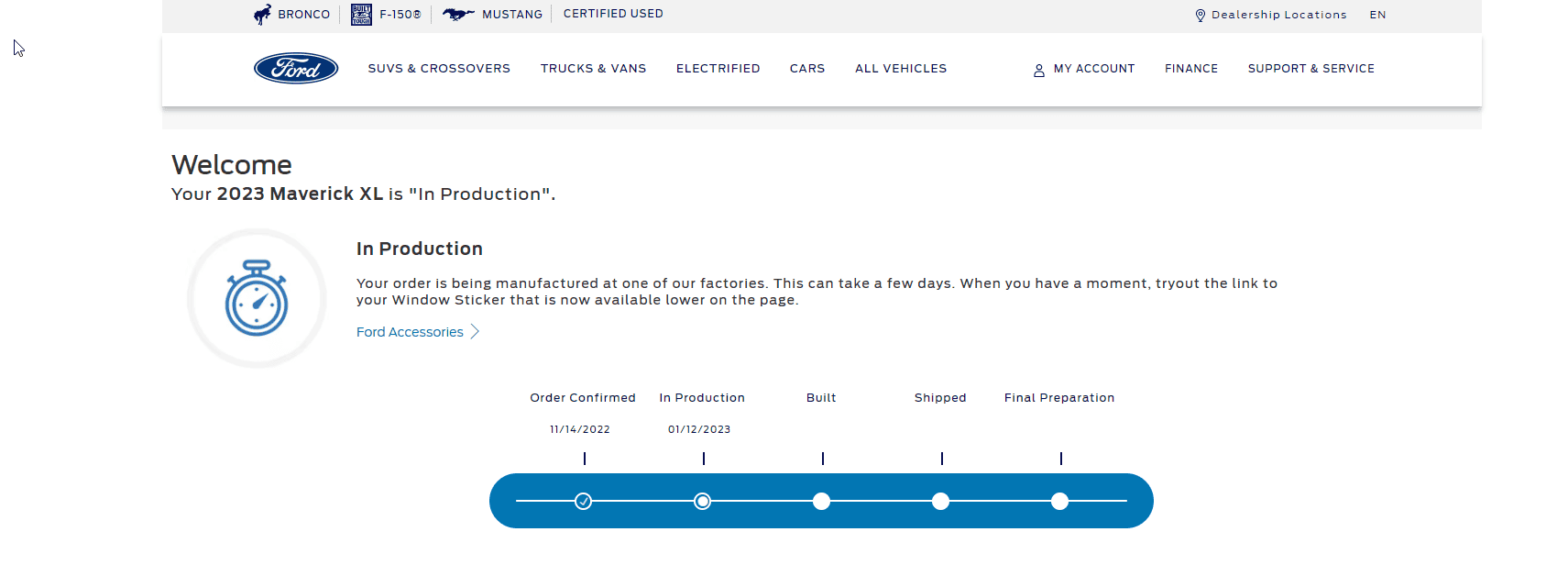Click the In Production stage label on tracker
This screenshot has width=1568, height=576.
pos(702,398)
